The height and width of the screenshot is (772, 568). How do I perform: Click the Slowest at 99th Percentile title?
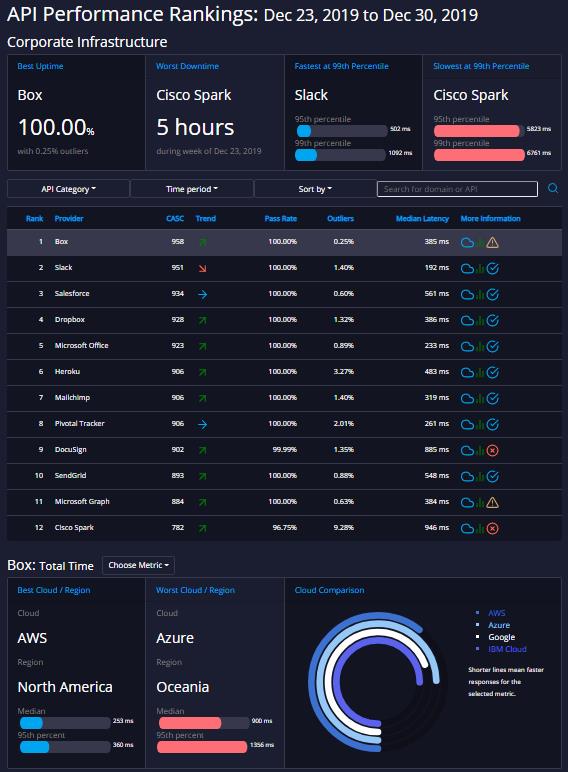click(x=481, y=66)
